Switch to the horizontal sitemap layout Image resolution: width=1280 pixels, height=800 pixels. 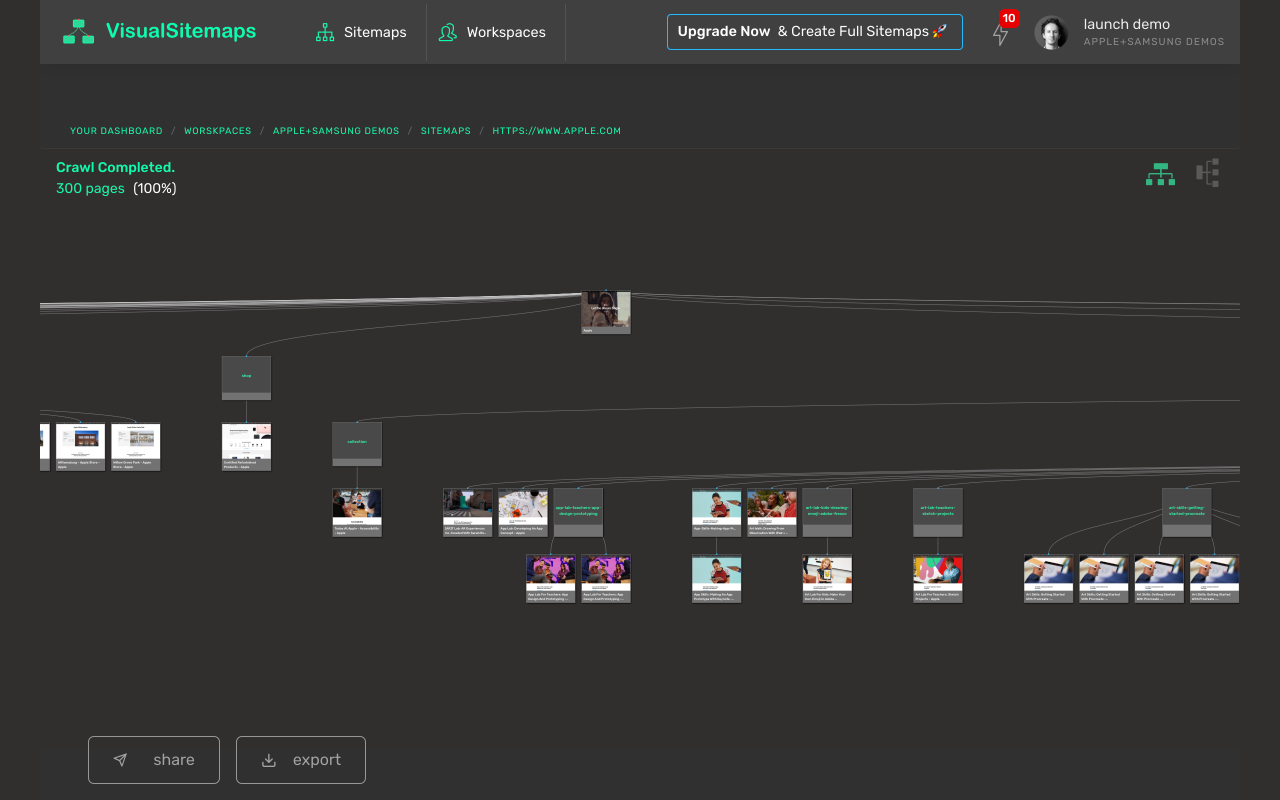[1208, 172]
